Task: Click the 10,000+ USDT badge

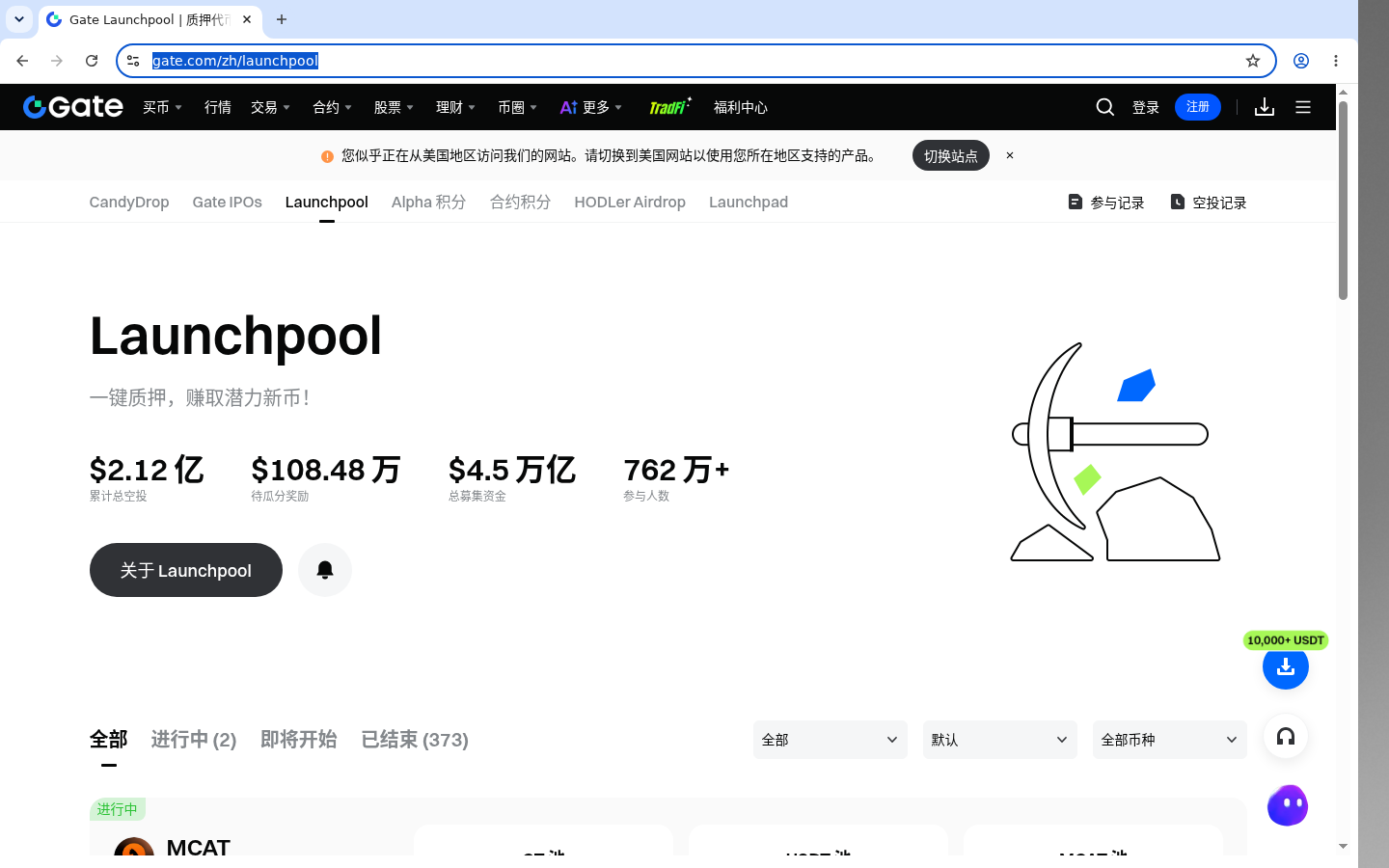Action: point(1286,640)
